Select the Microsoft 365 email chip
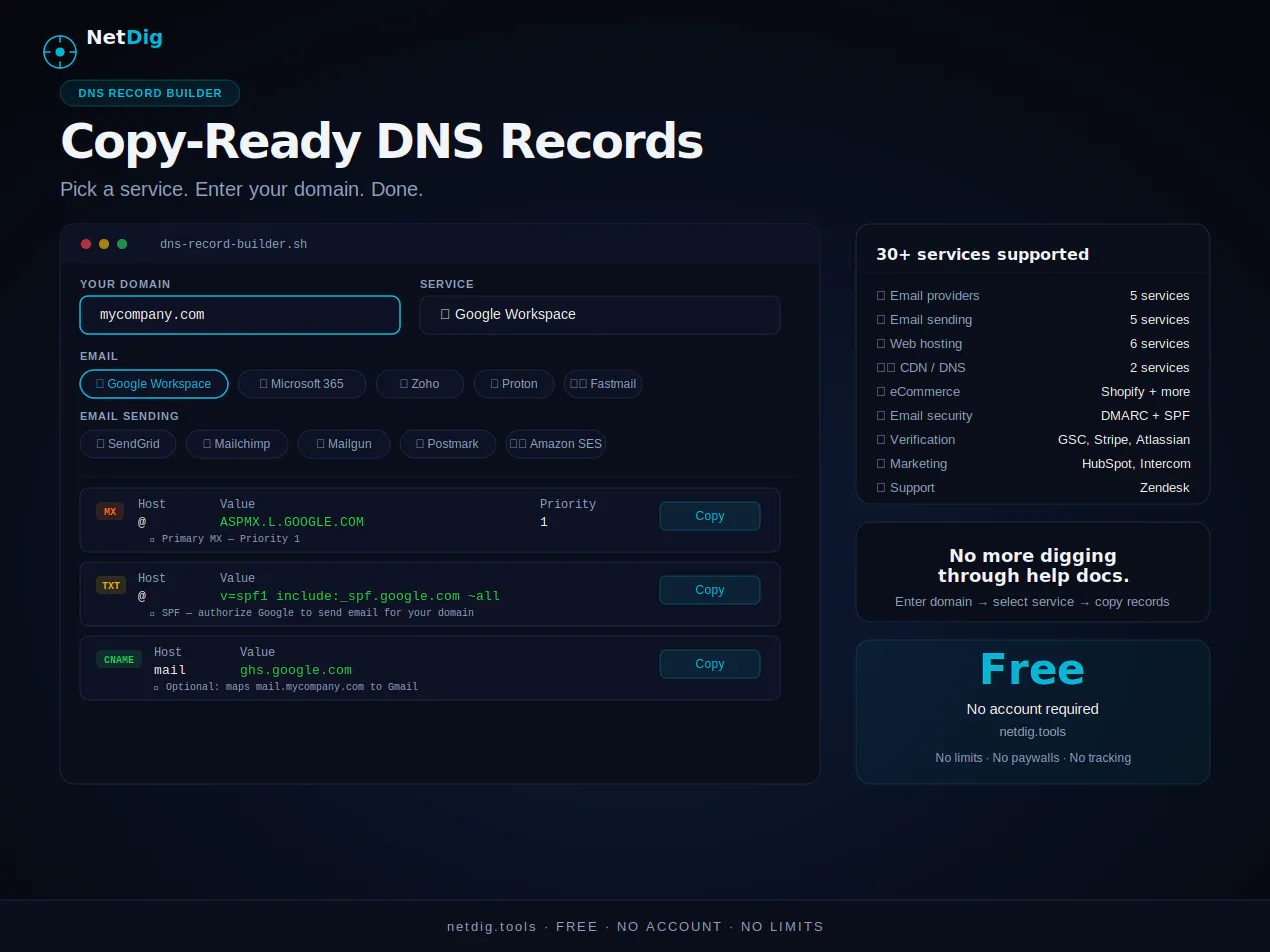 pyautogui.click(x=302, y=384)
